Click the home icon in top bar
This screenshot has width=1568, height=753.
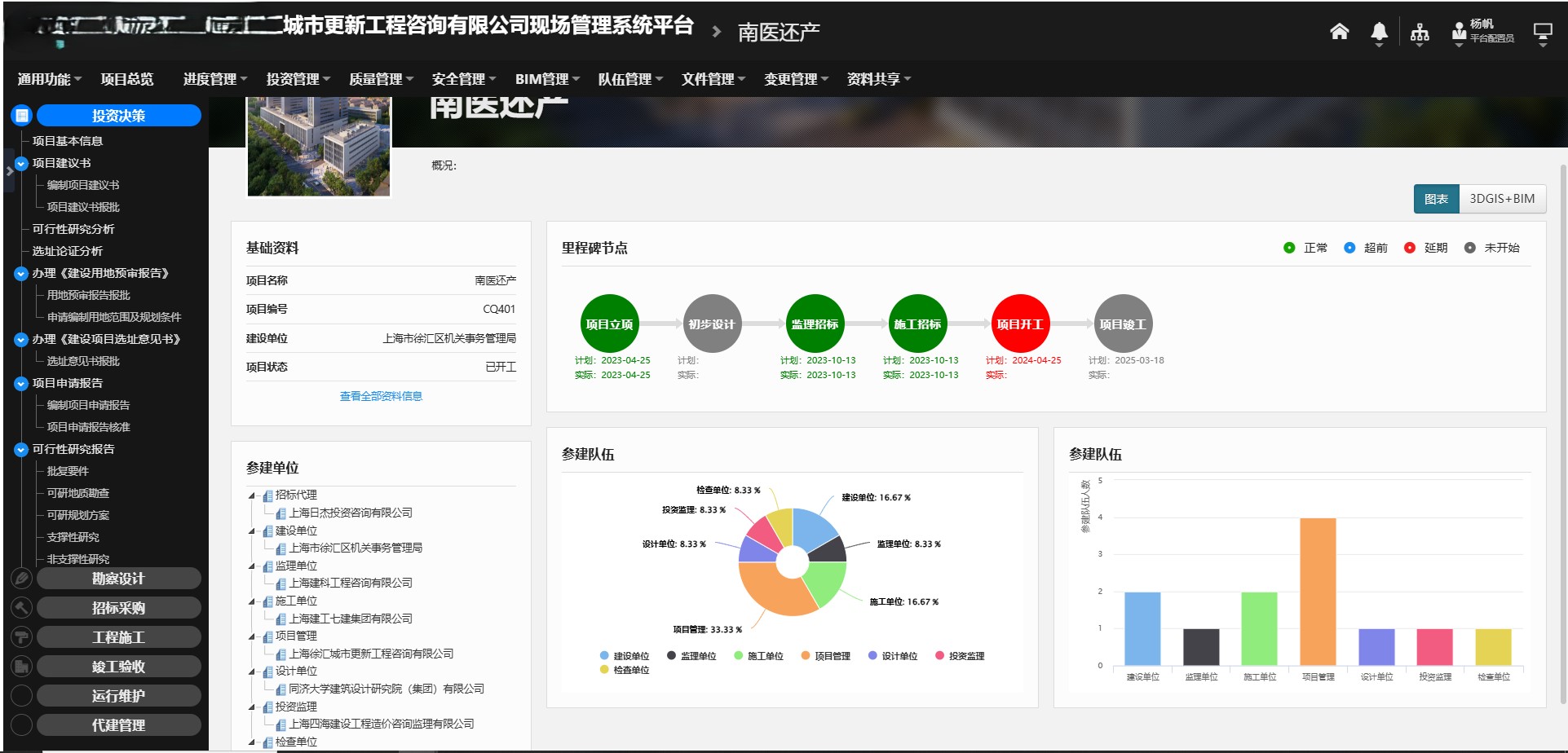point(1339,32)
